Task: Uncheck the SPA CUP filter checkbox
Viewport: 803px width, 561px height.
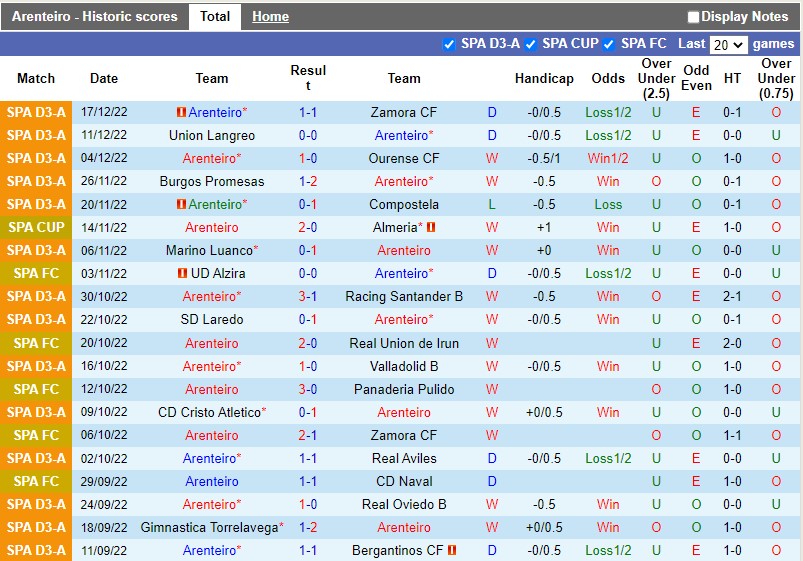Action: [x=531, y=44]
